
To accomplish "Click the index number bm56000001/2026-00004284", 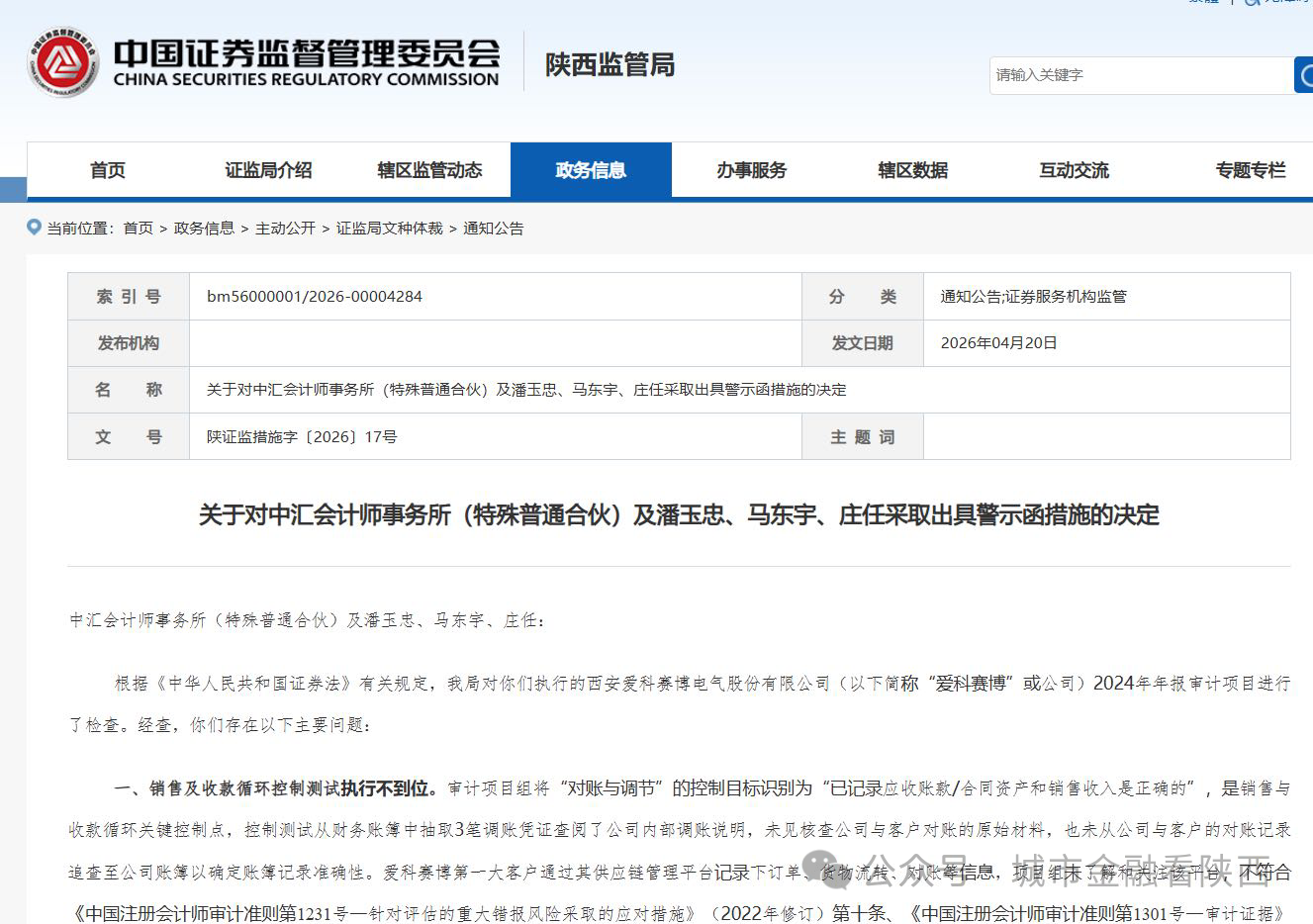I will (315, 297).
